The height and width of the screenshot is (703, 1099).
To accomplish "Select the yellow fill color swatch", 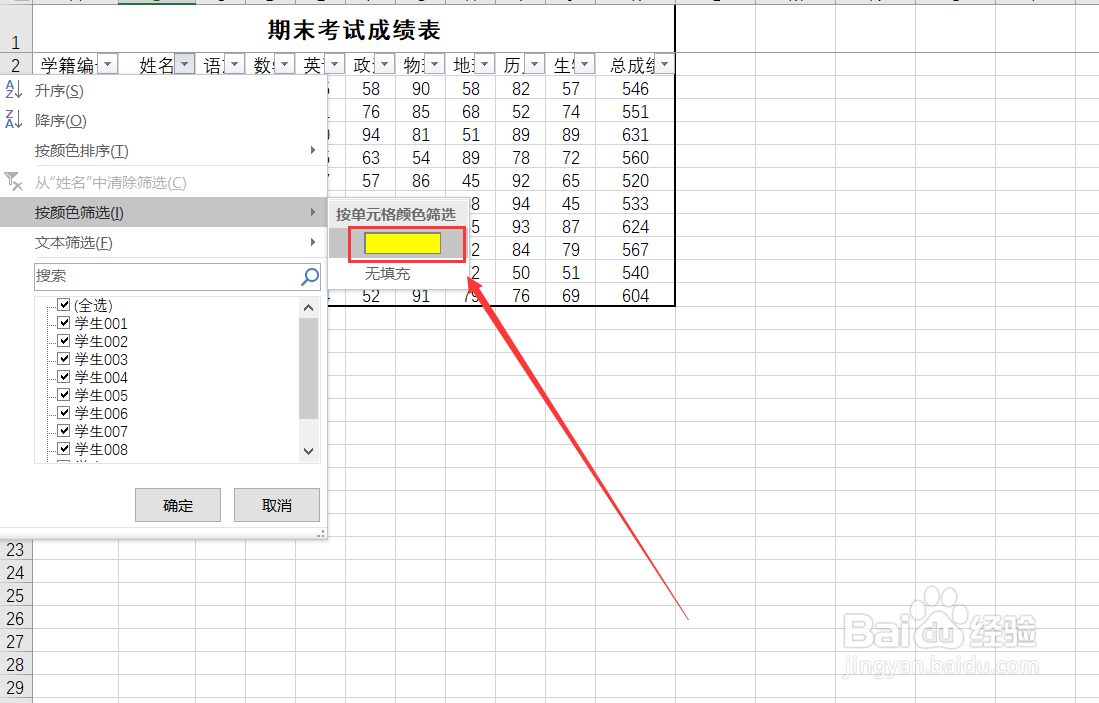I will tap(404, 243).
